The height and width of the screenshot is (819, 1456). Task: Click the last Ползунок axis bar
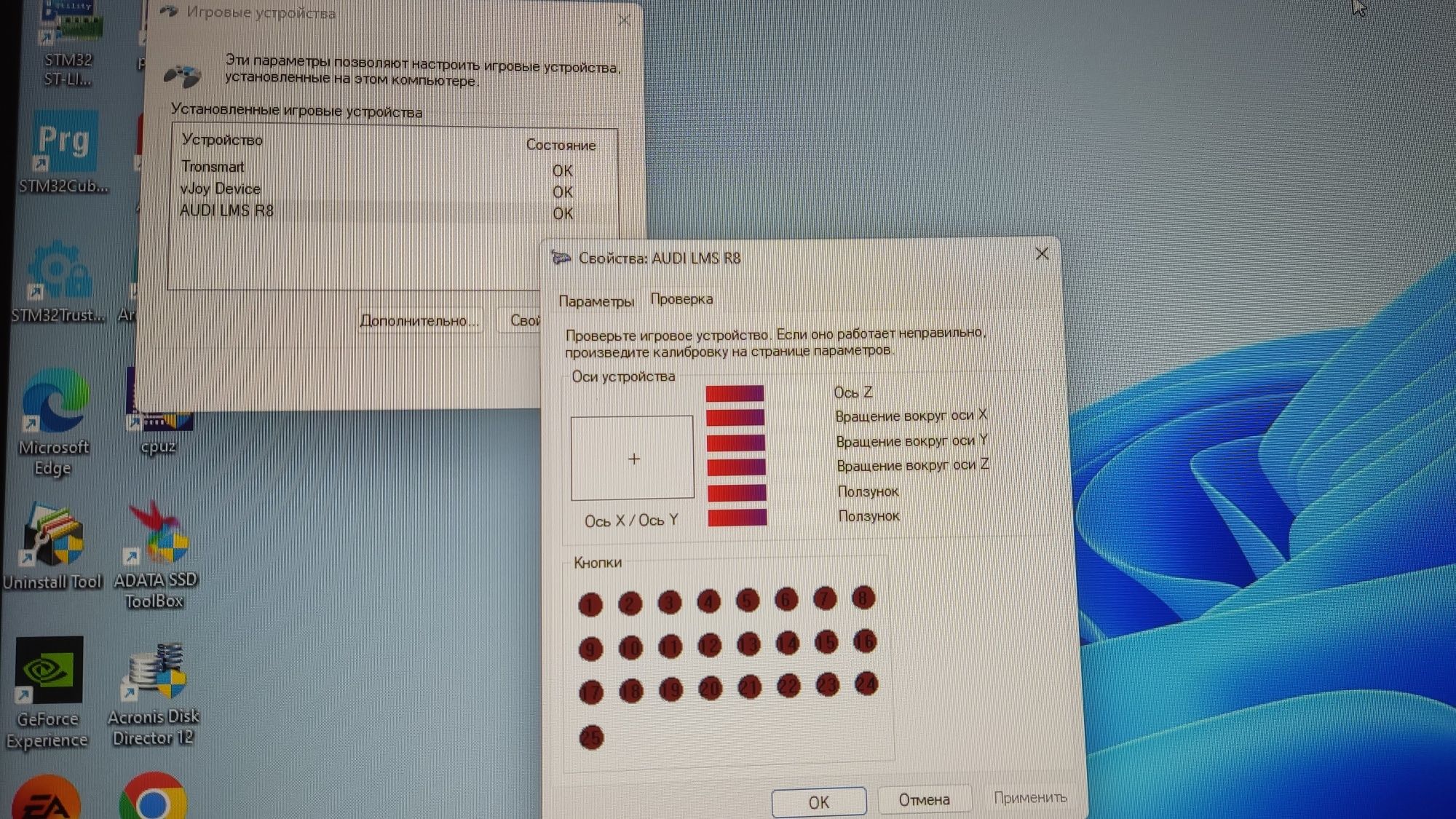click(737, 518)
